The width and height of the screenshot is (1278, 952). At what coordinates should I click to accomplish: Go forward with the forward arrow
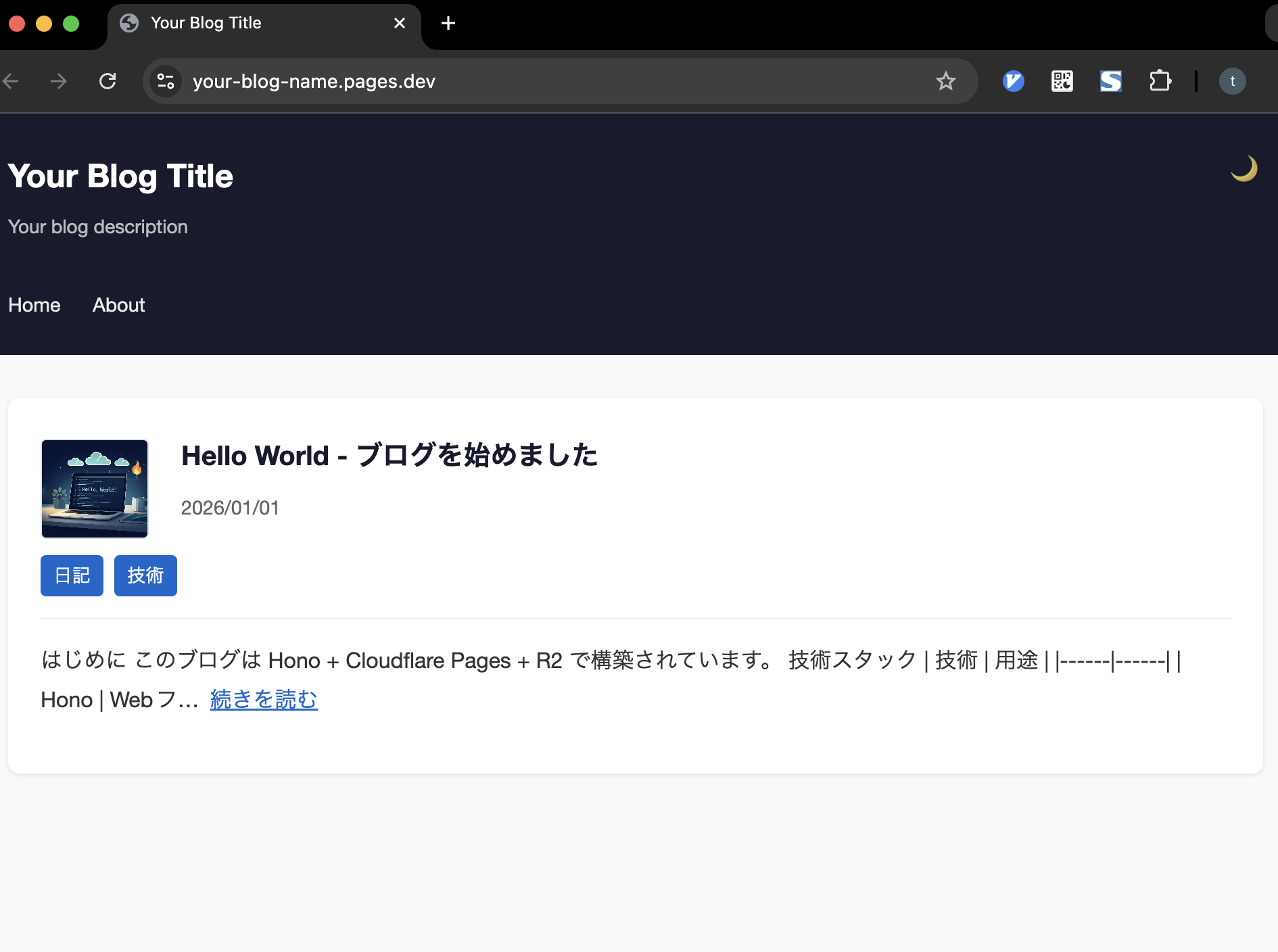pos(59,81)
